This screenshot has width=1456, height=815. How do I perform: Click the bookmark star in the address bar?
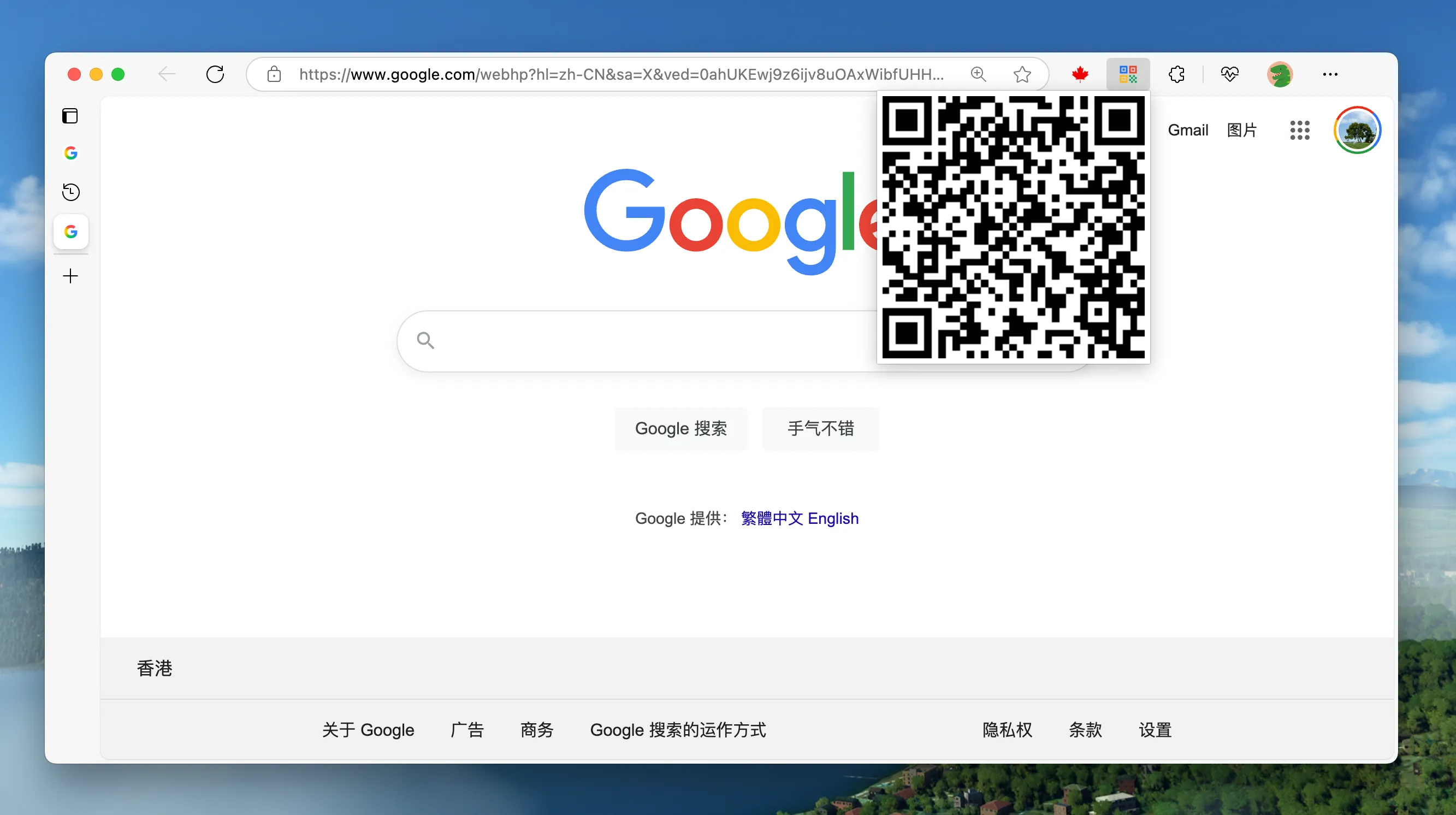pos(1022,74)
